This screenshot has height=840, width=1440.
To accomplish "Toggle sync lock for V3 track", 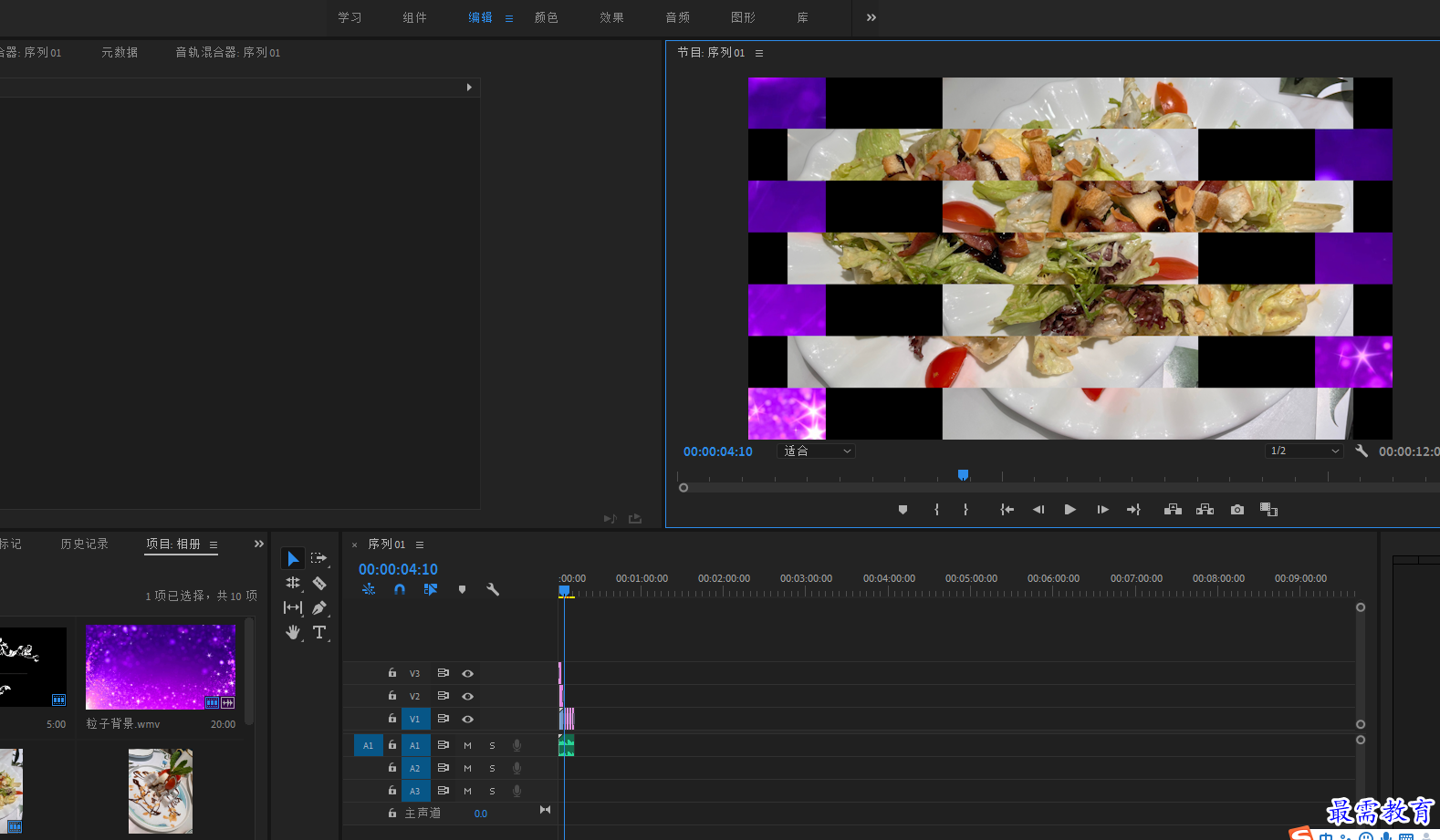I will coord(443,673).
